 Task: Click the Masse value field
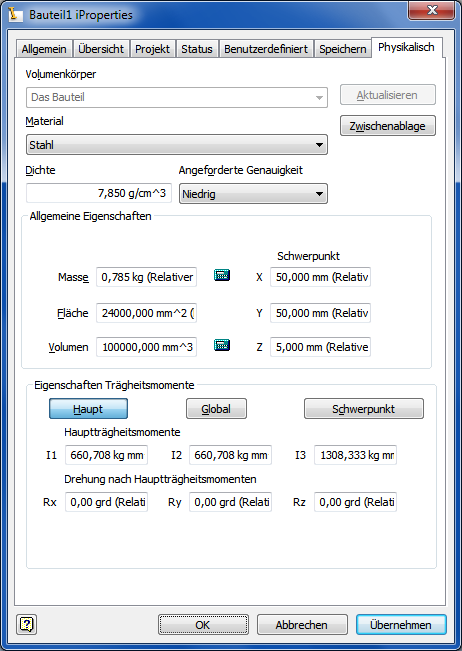(147, 277)
